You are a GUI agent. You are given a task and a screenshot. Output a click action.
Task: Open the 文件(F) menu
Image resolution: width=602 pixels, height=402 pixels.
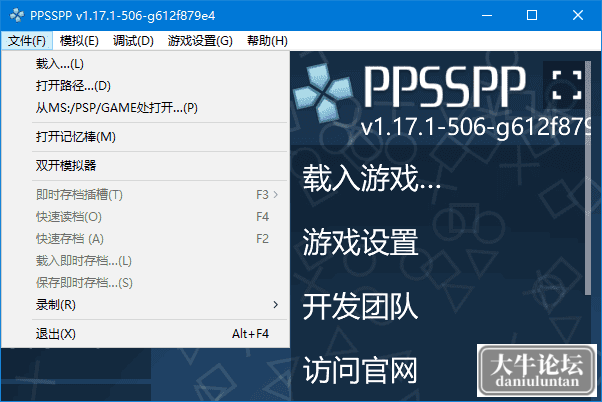click(x=27, y=41)
